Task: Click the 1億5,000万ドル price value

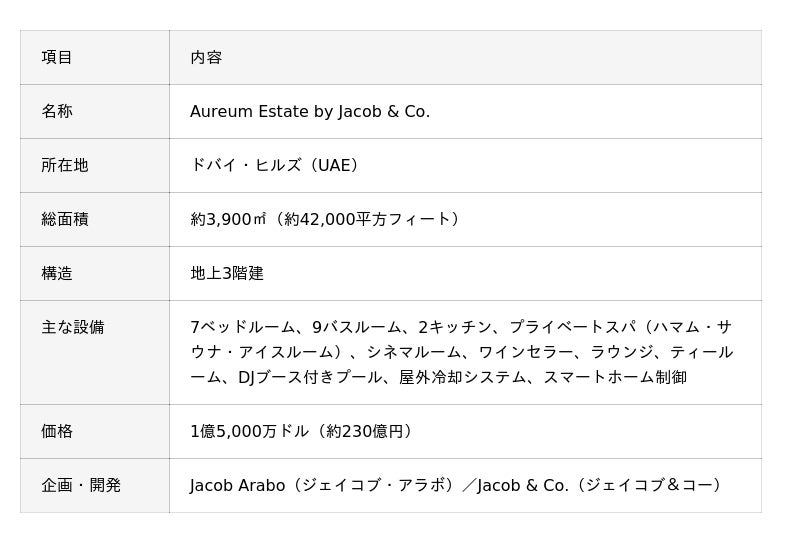Action: 249,431
